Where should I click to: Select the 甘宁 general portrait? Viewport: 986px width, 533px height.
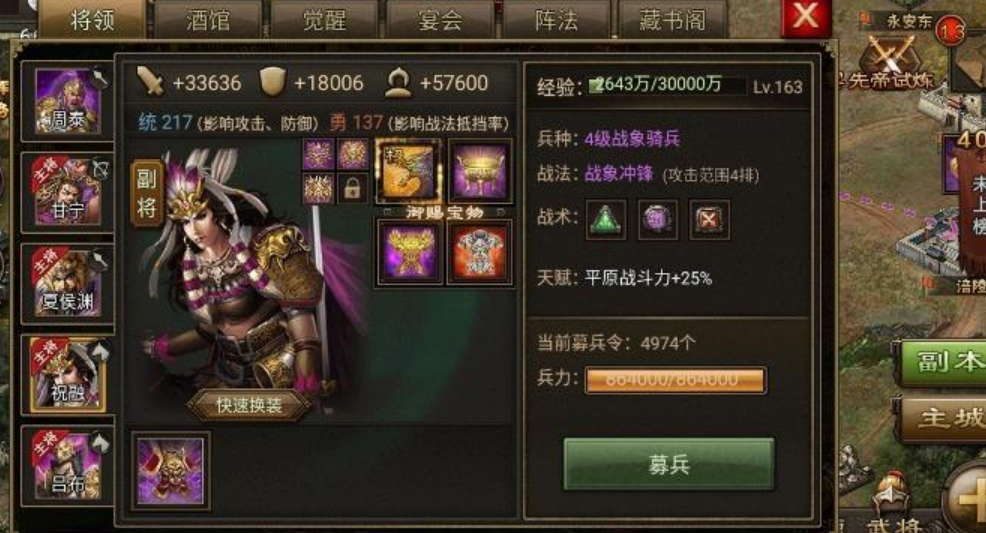coord(68,192)
